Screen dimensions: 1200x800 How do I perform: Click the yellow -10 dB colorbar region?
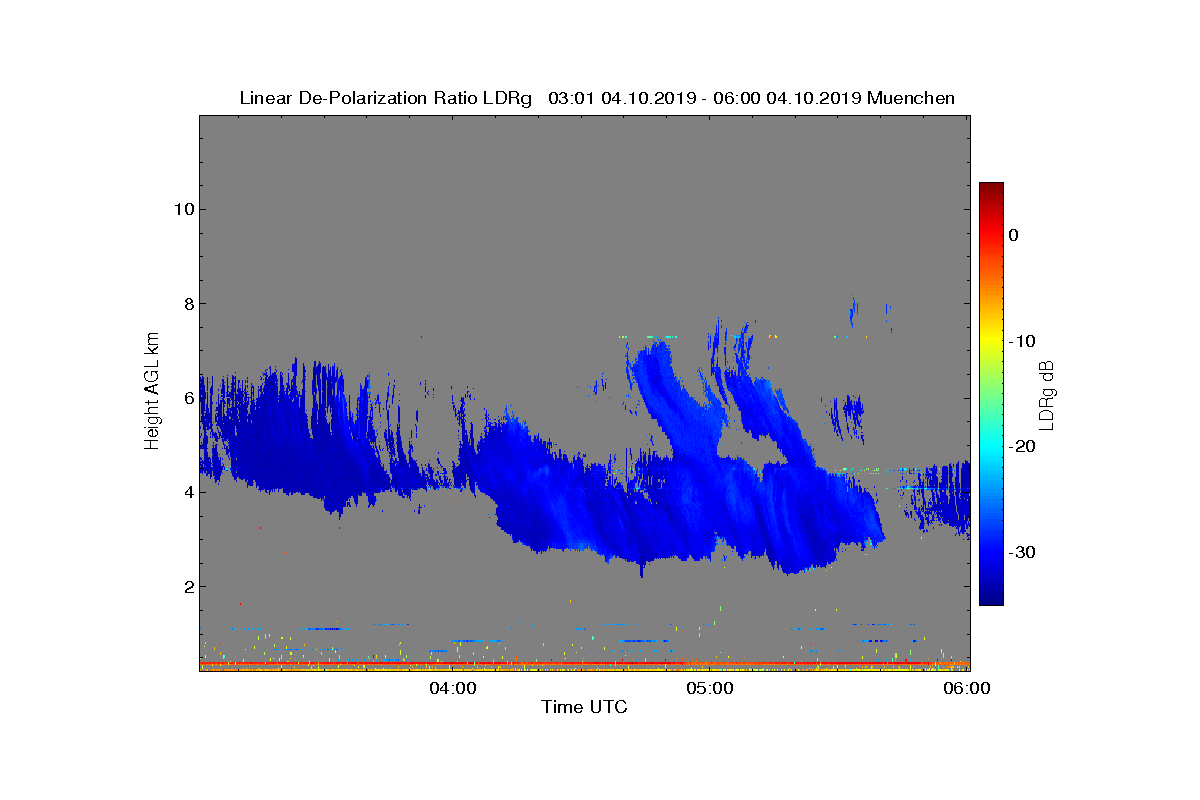click(x=991, y=341)
